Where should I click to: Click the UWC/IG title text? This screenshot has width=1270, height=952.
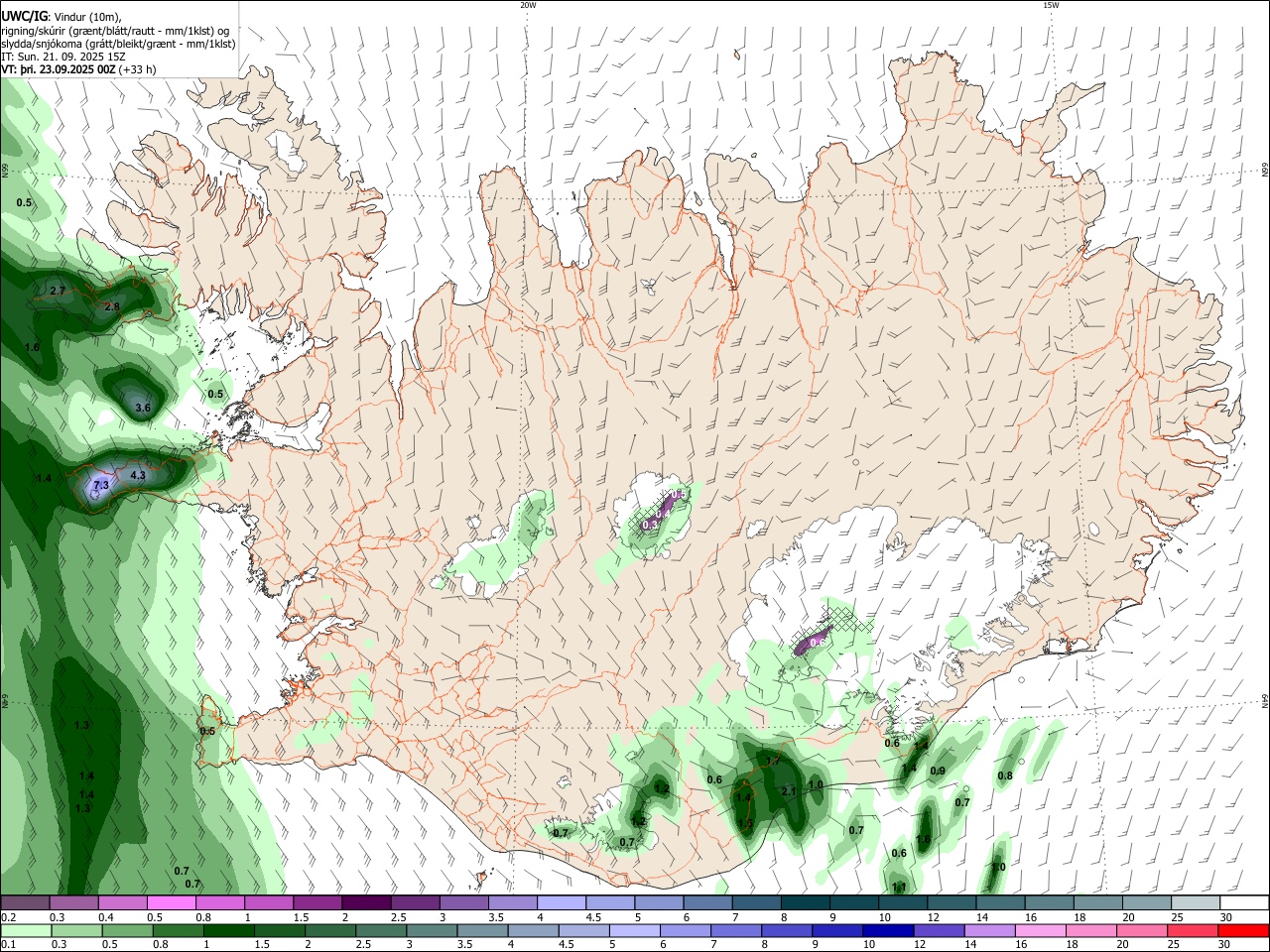25,16
